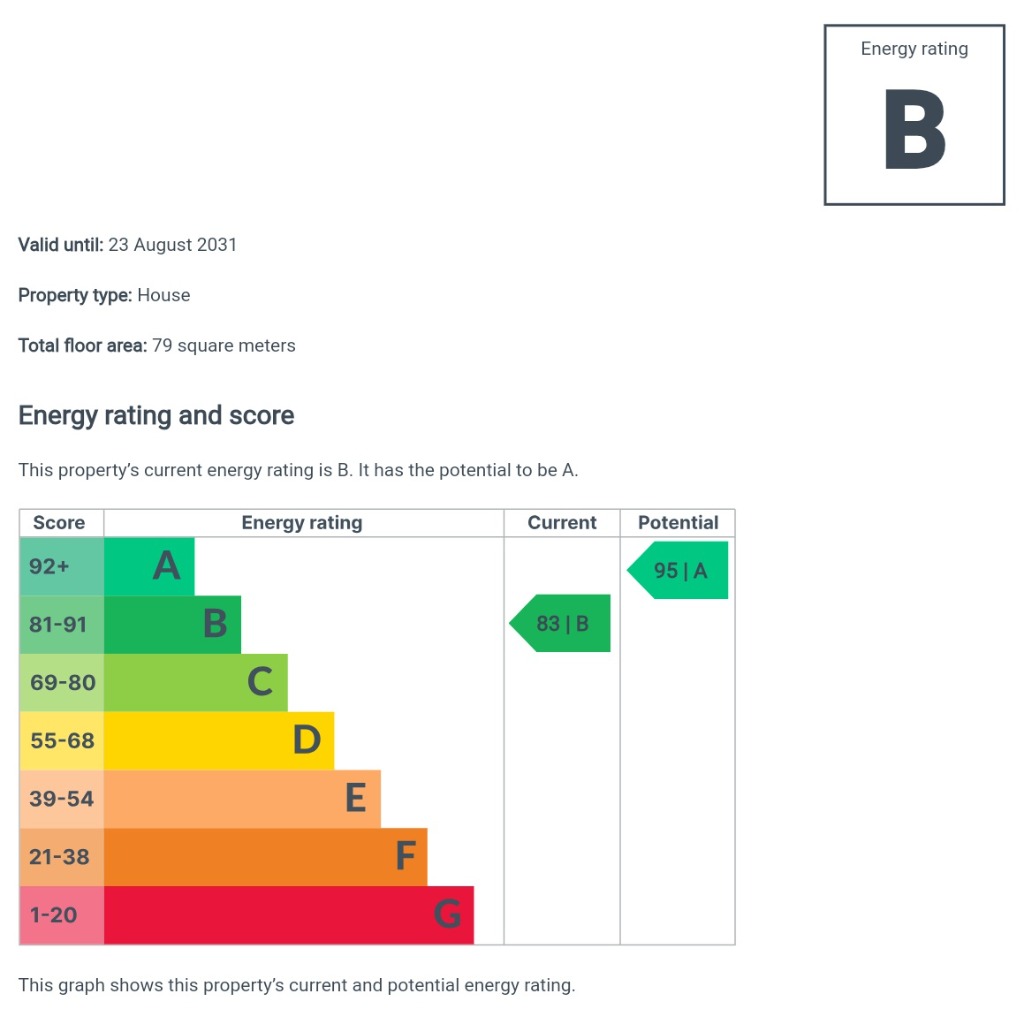Select the B energy rating bar
This screenshot has height=1010, width=1024.
coord(173,624)
